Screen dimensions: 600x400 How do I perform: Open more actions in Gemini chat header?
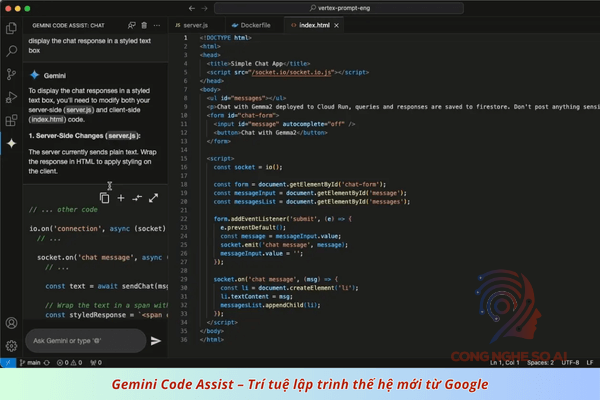point(157,25)
